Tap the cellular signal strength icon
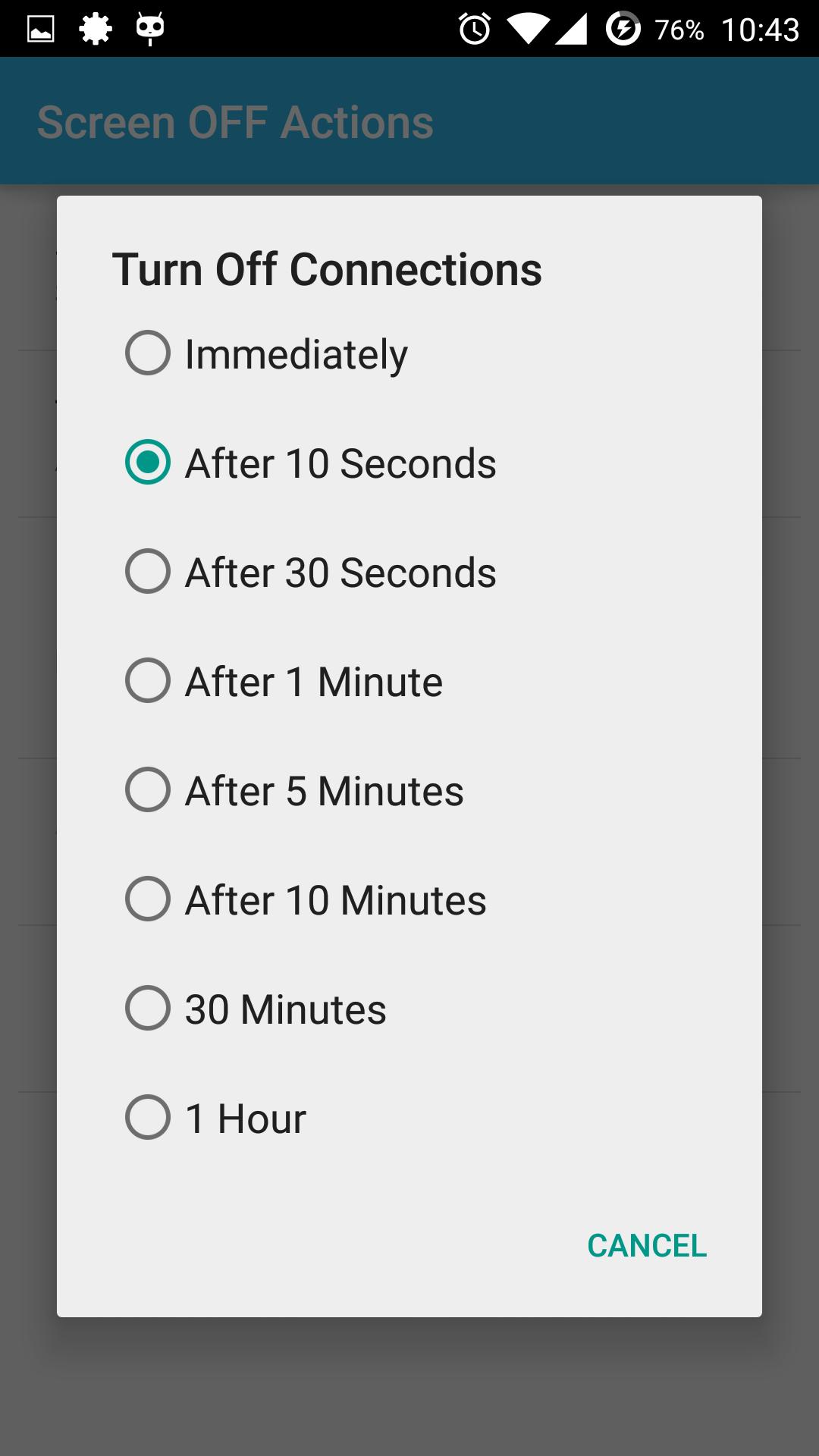This screenshot has height=1456, width=819. (571, 30)
